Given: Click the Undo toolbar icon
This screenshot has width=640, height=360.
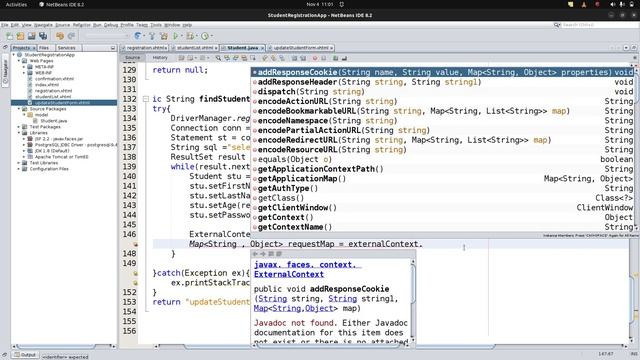Looking at the screenshot, I should pyautogui.click(x=60, y=36).
